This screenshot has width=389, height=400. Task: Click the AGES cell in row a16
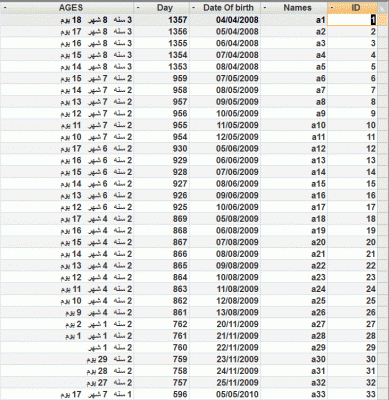67,195
